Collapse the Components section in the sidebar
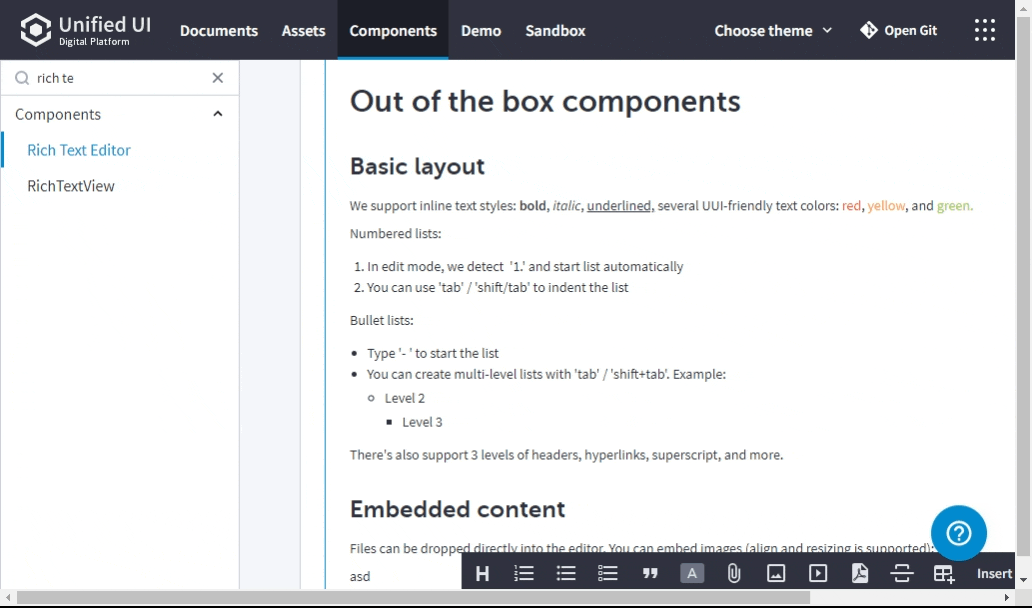The image size is (1032, 608). (x=217, y=114)
